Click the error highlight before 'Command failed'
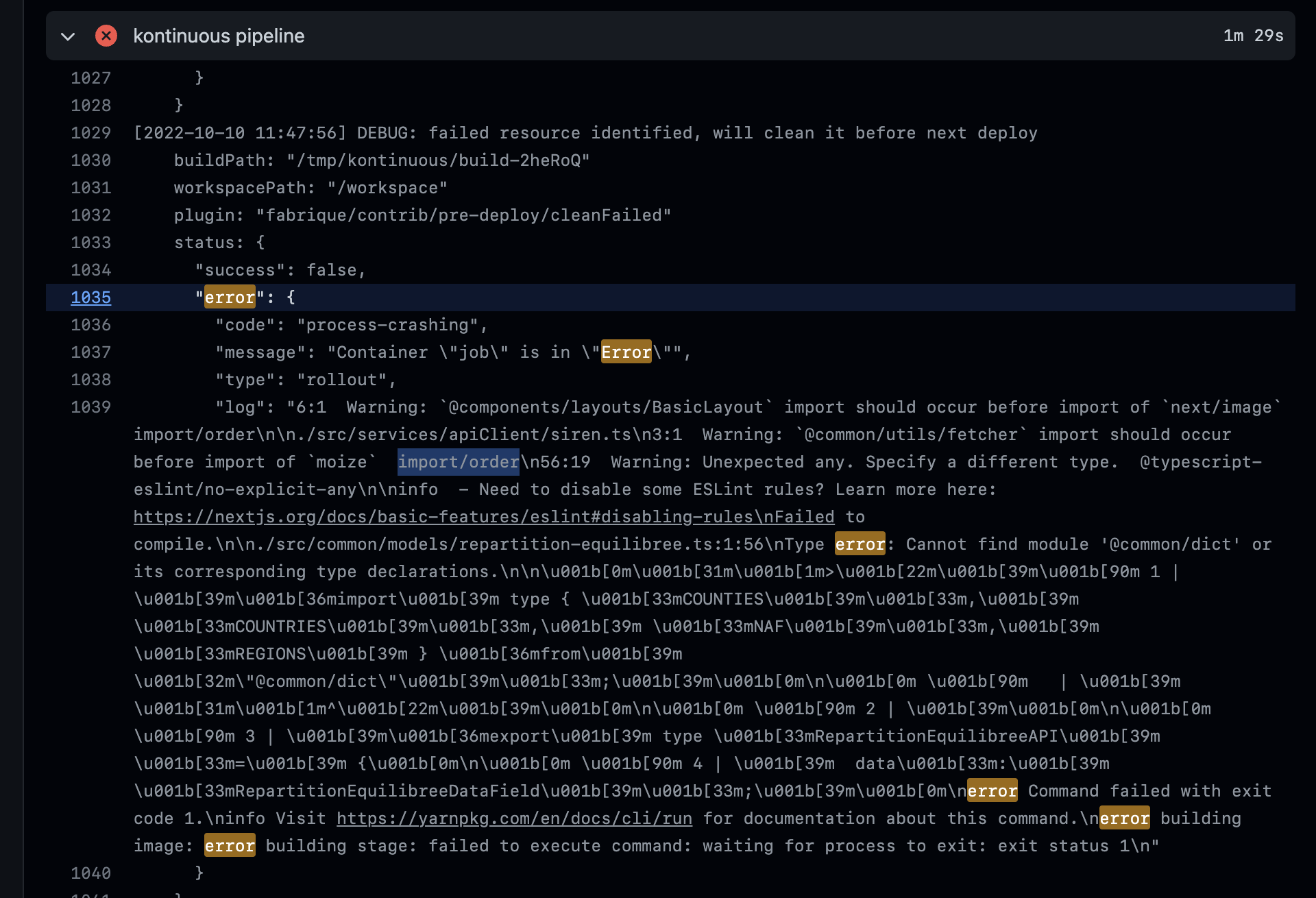 click(x=991, y=790)
